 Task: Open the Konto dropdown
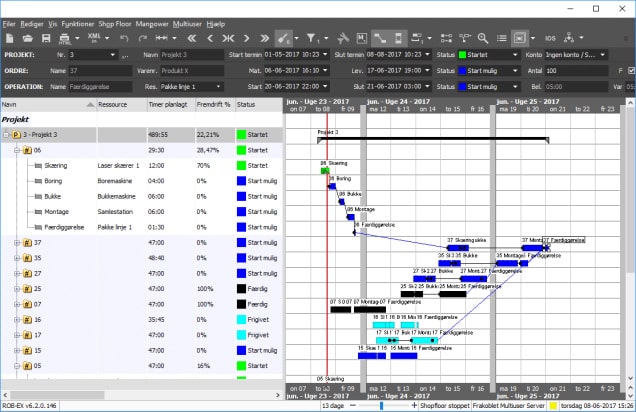[603, 55]
